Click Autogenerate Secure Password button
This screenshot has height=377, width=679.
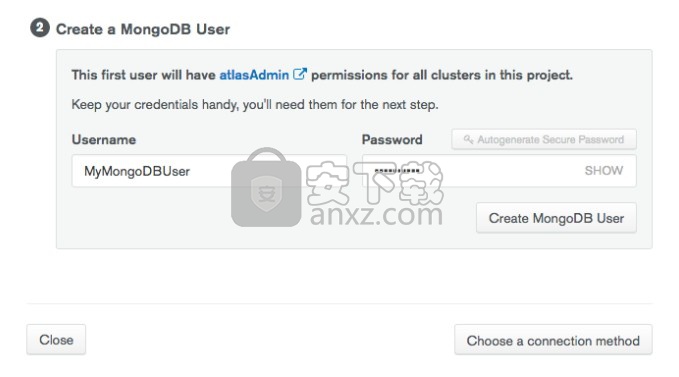(544, 139)
